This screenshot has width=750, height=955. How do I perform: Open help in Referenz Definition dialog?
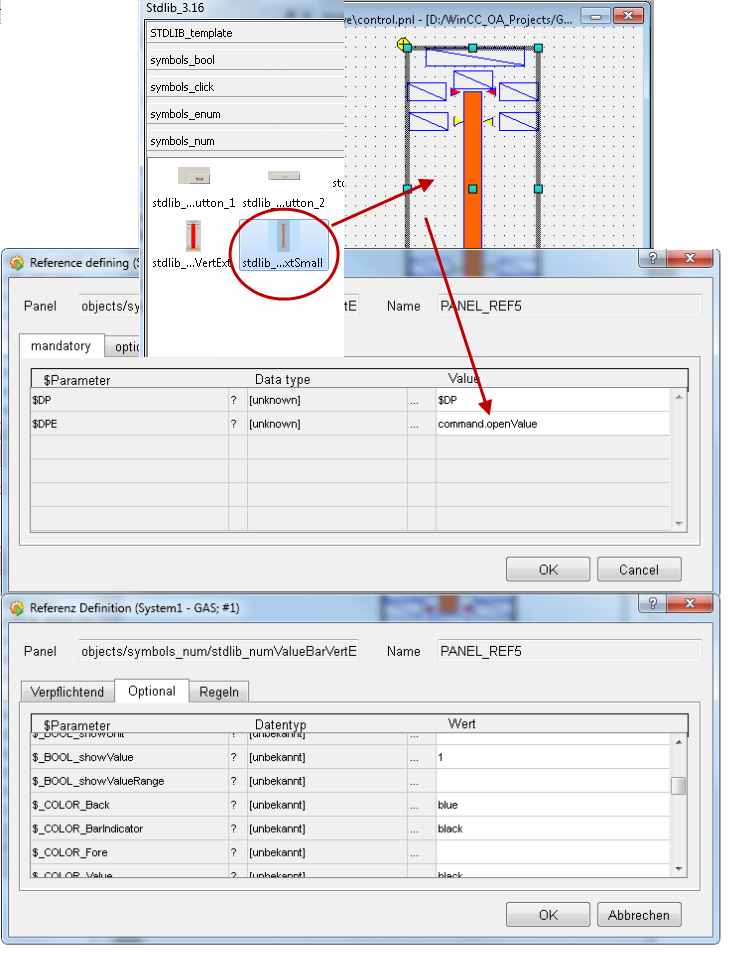(x=653, y=603)
